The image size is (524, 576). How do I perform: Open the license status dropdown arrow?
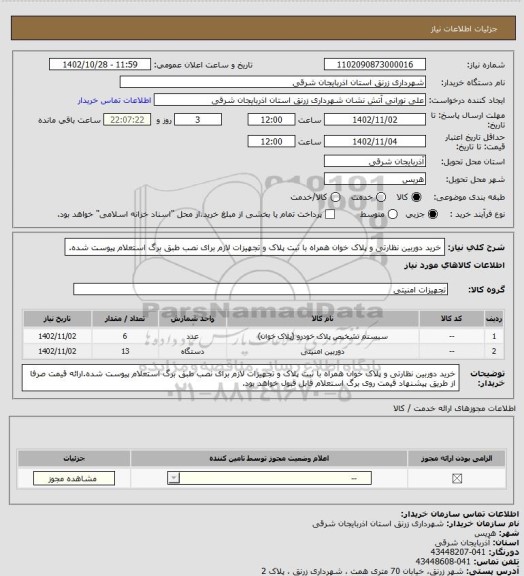click(173, 478)
